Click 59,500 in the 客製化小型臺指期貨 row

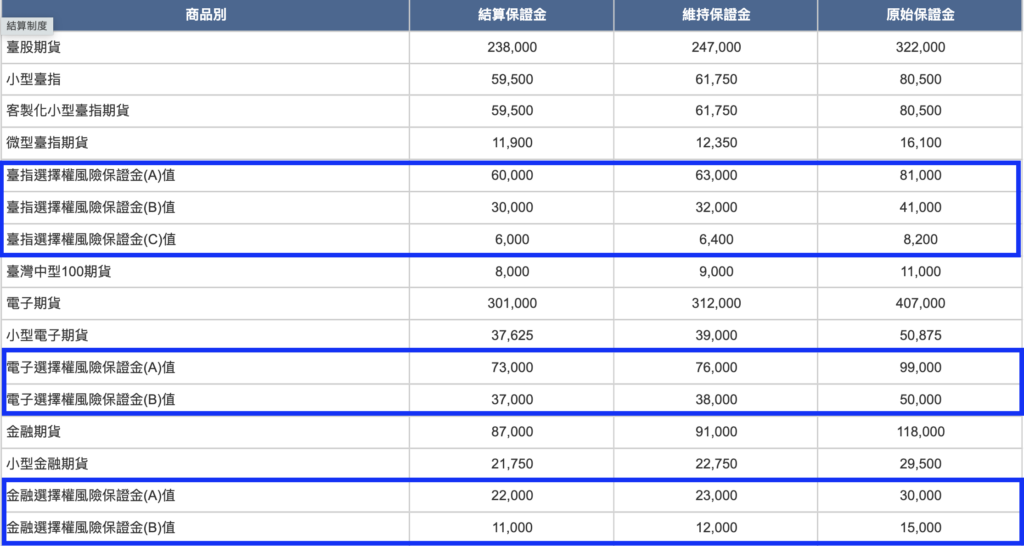click(x=511, y=111)
